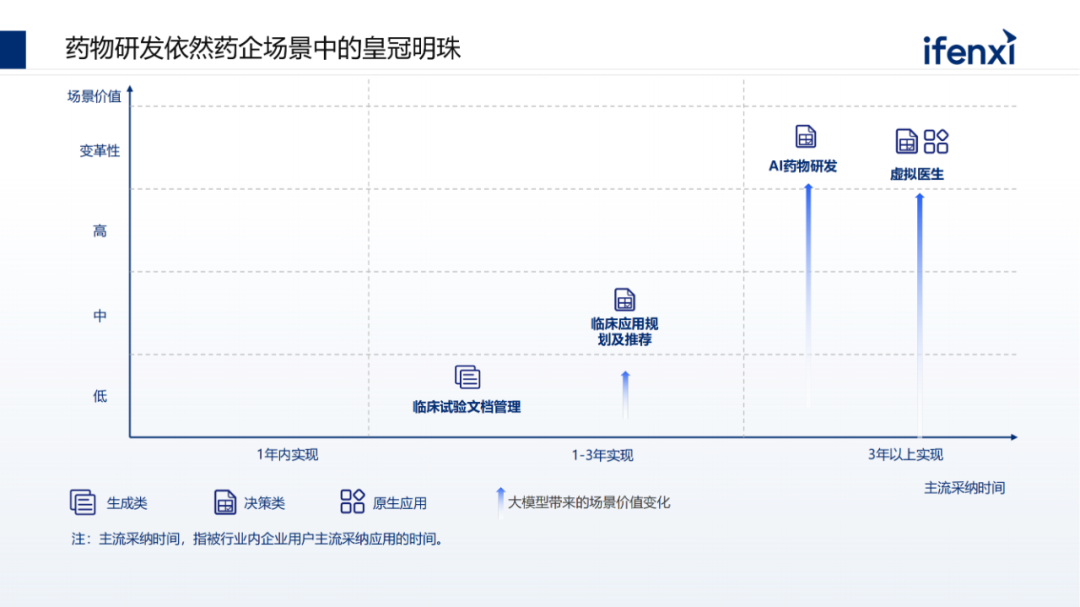The height and width of the screenshot is (607, 1080).
Task: Click the 主流采纳时间 axis title
Action: coord(964,488)
